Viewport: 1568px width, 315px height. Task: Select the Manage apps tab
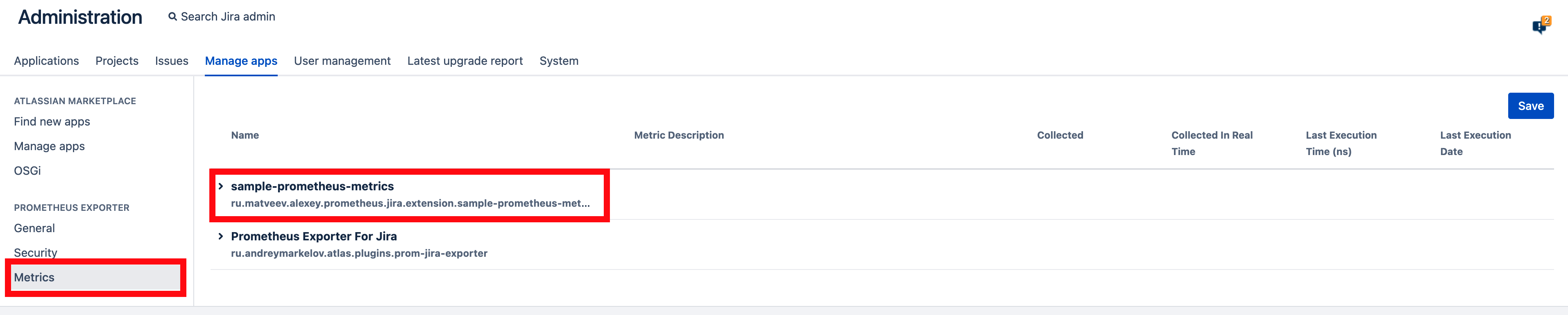tap(241, 61)
